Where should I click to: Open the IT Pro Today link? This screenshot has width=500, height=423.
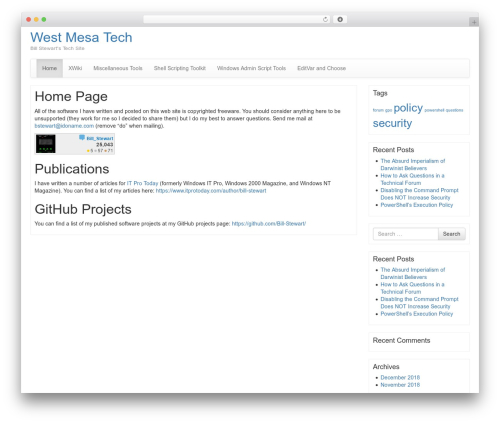[142, 183]
